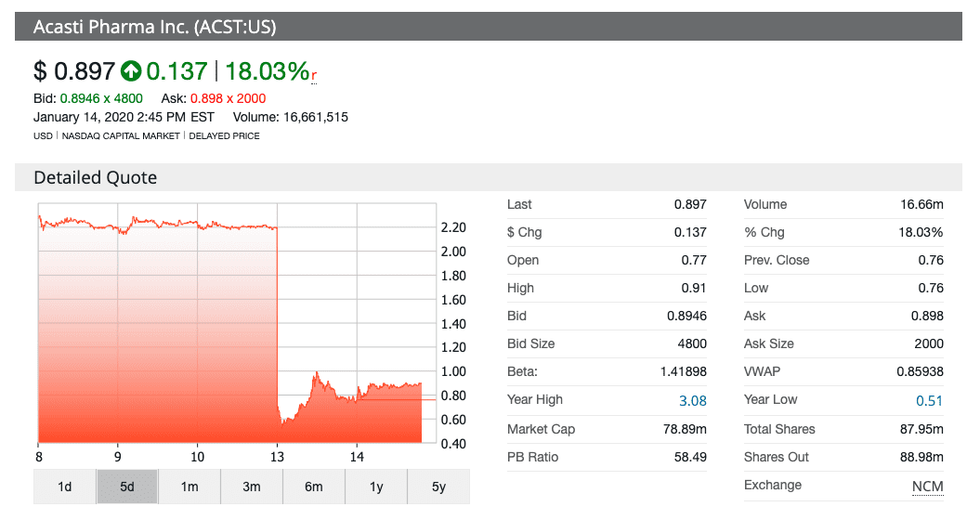Click the NCM exchange abbreviation

tap(928, 486)
